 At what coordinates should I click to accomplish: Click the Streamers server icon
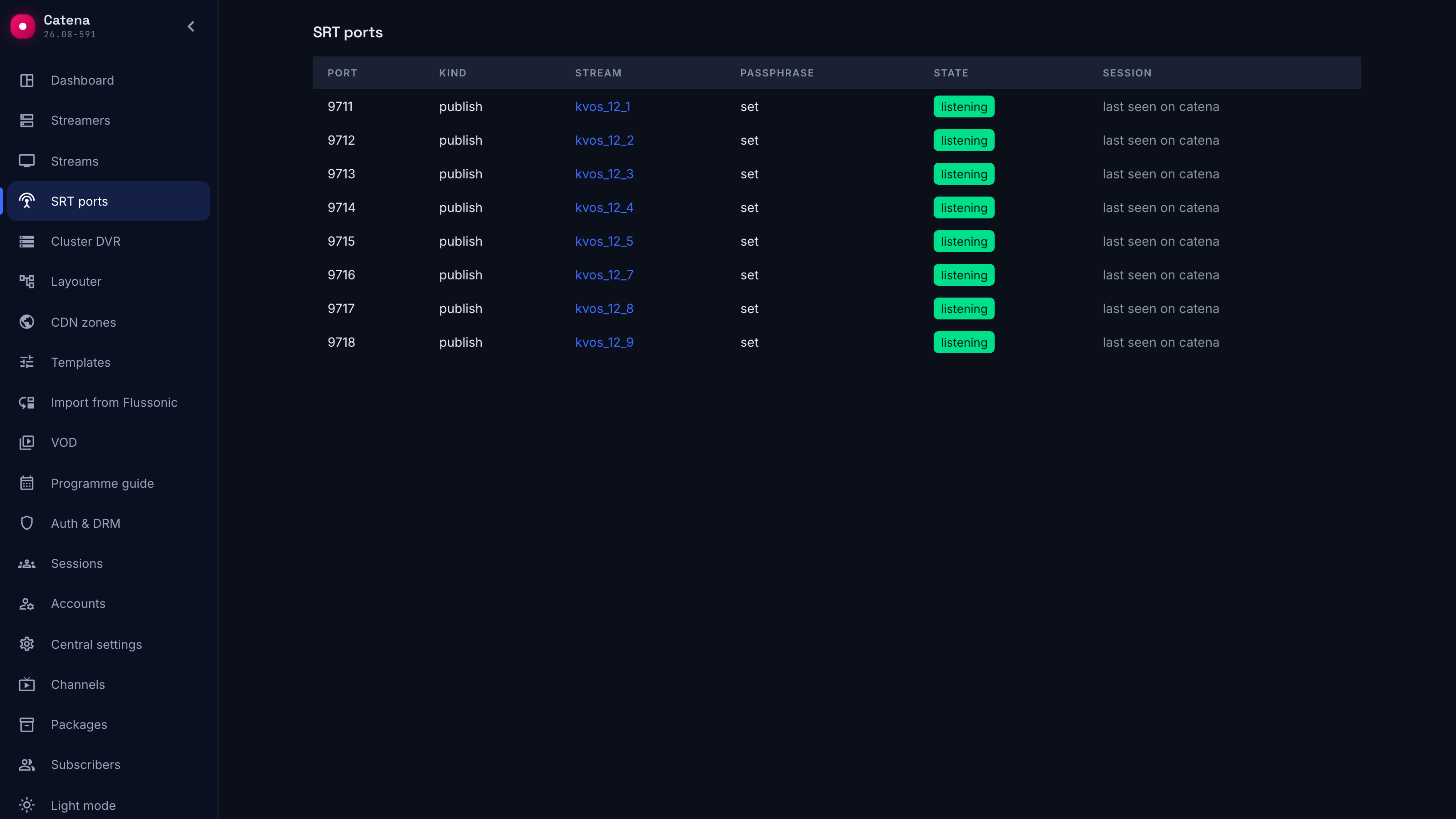[x=26, y=121]
